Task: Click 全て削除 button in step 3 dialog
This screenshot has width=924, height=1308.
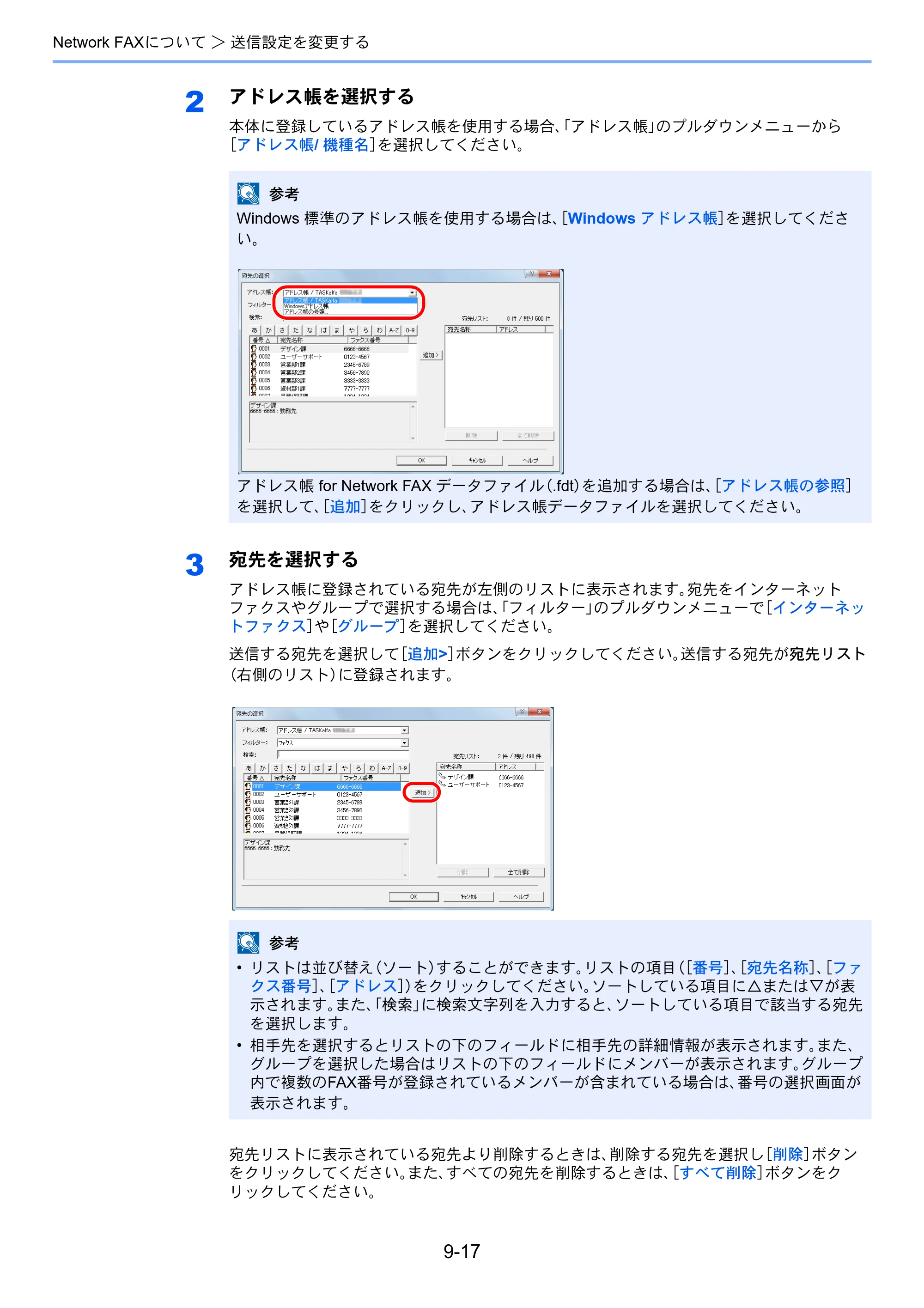Action: tap(518, 872)
